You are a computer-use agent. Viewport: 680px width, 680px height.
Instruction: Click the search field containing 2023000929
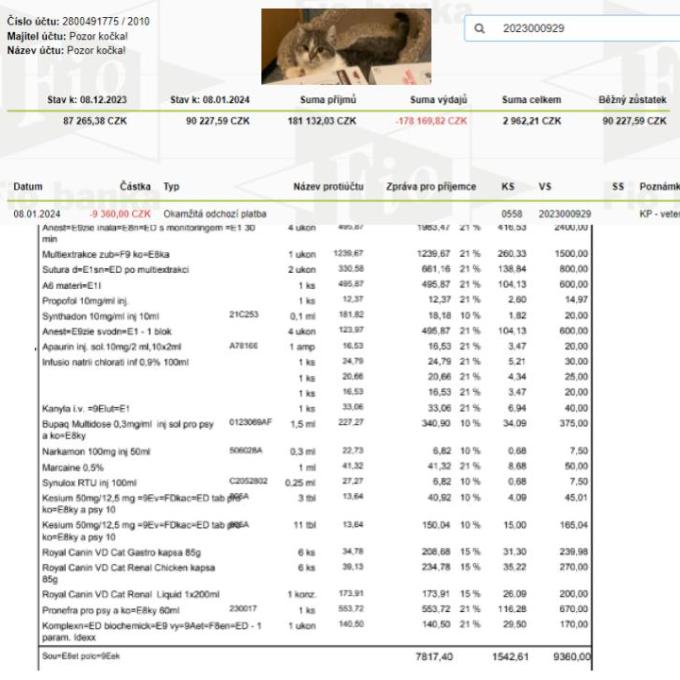(x=572, y=29)
